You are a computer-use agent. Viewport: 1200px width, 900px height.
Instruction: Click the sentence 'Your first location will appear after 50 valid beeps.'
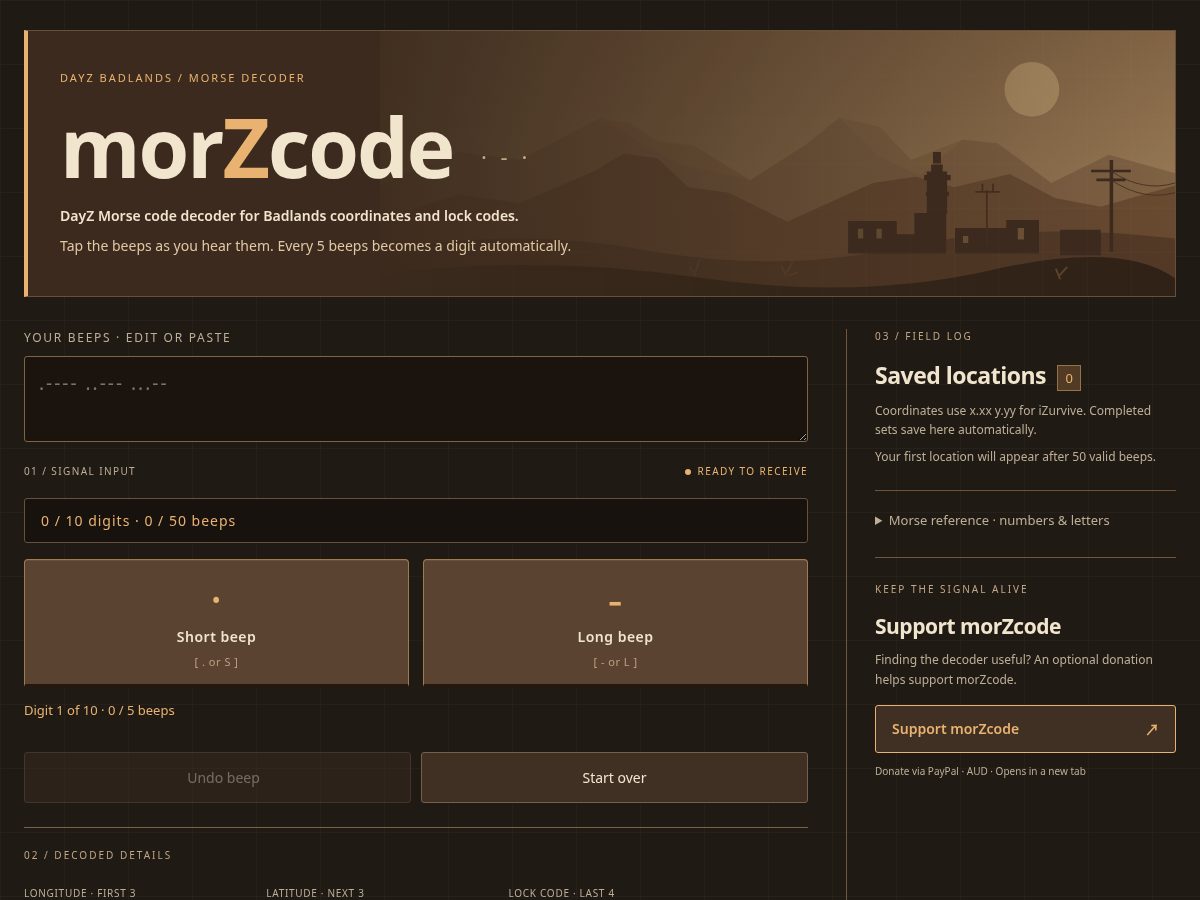pos(1015,456)
